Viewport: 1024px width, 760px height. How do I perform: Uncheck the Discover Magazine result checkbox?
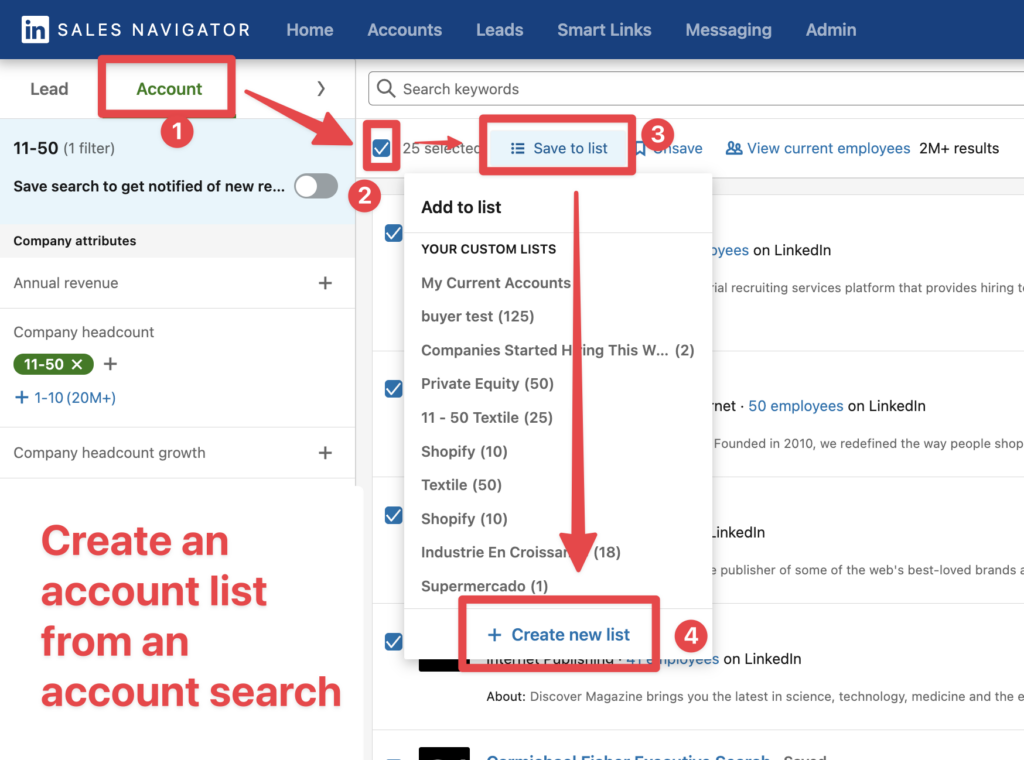(x=394, y=642)
